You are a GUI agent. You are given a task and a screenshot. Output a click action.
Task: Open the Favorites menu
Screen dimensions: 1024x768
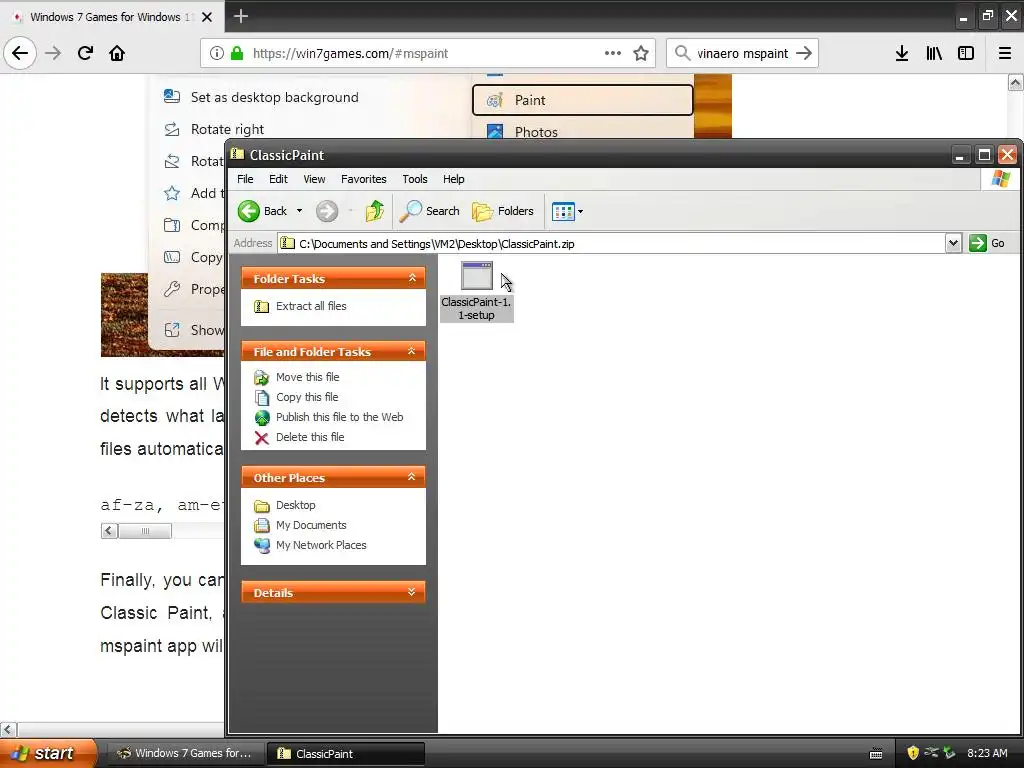364,179
